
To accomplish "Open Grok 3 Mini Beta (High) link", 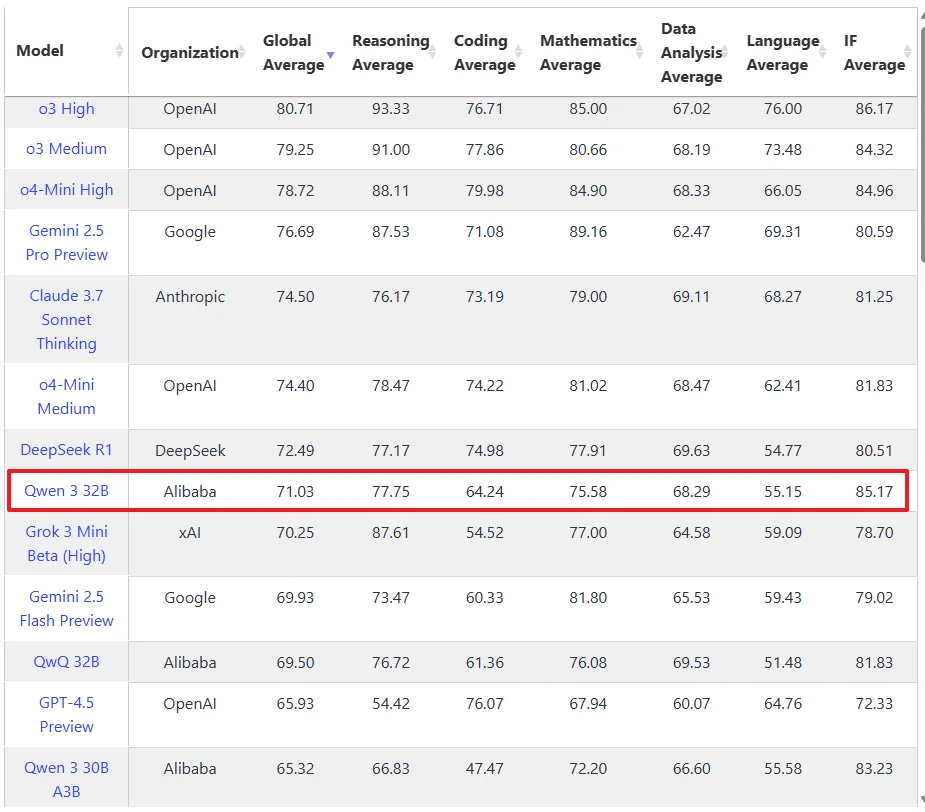I will [x=66, y=543].
